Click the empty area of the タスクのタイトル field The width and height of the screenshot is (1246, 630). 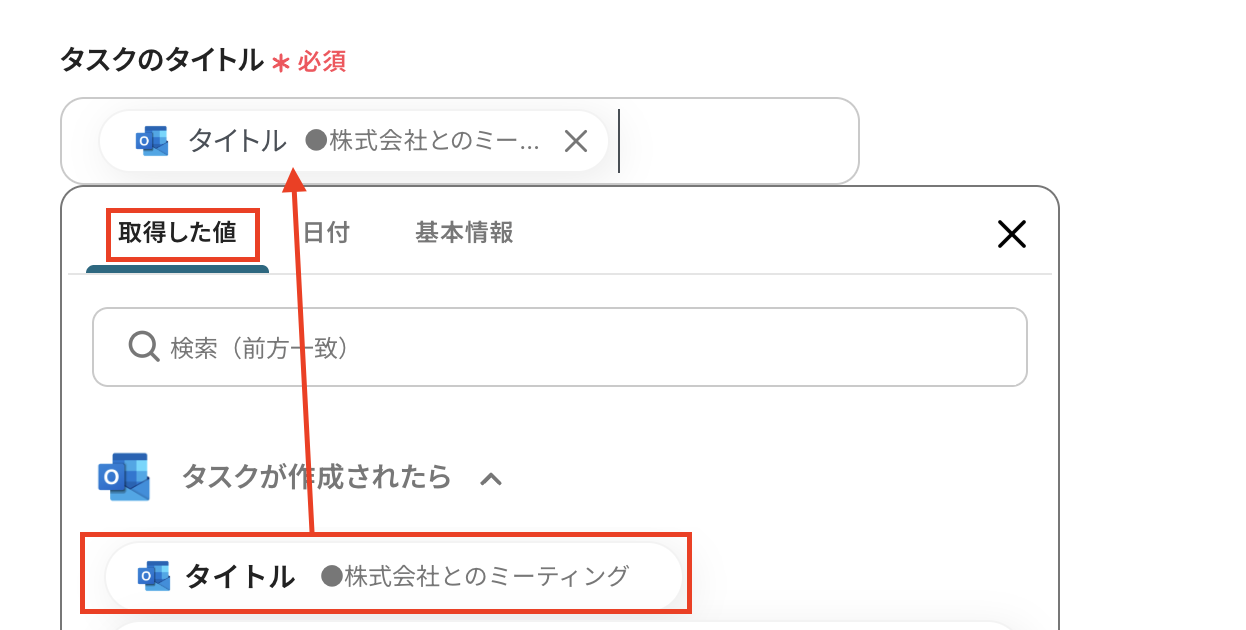(738, 141)
